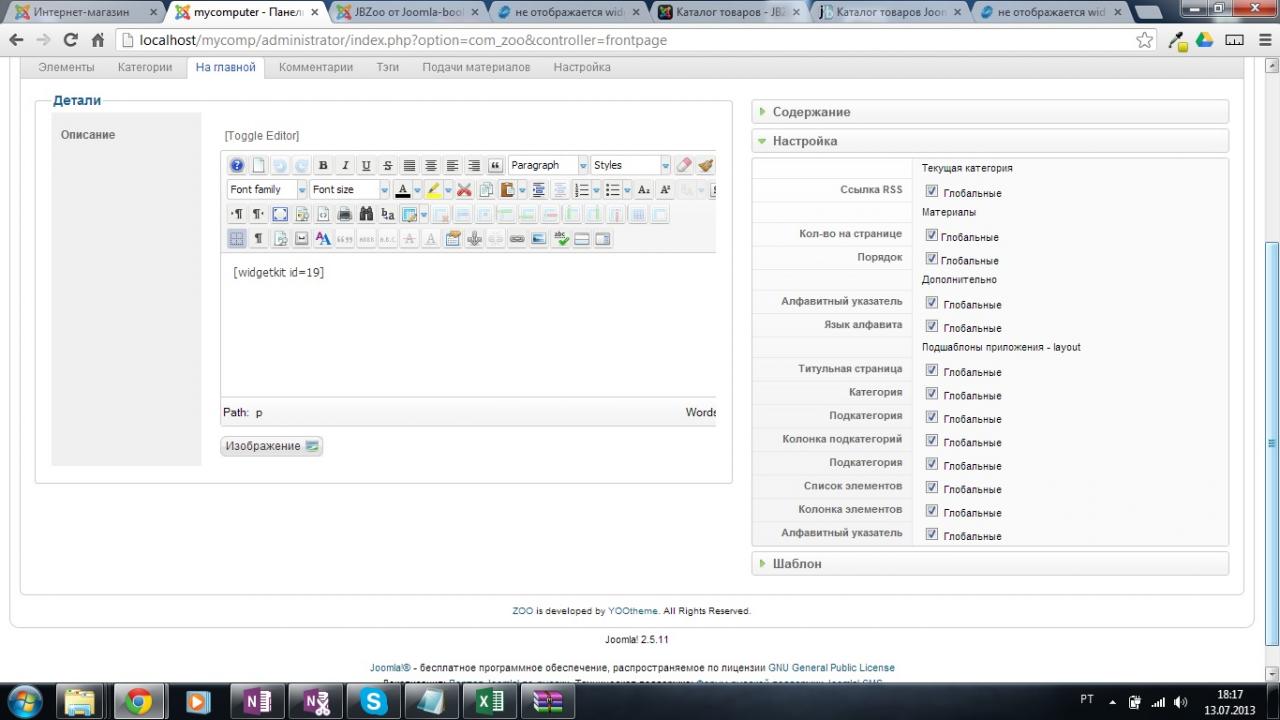The height and width of the screenshot is (720, 1280).
Task: Select the text color swatch button
Action: (x=403, y=190)
